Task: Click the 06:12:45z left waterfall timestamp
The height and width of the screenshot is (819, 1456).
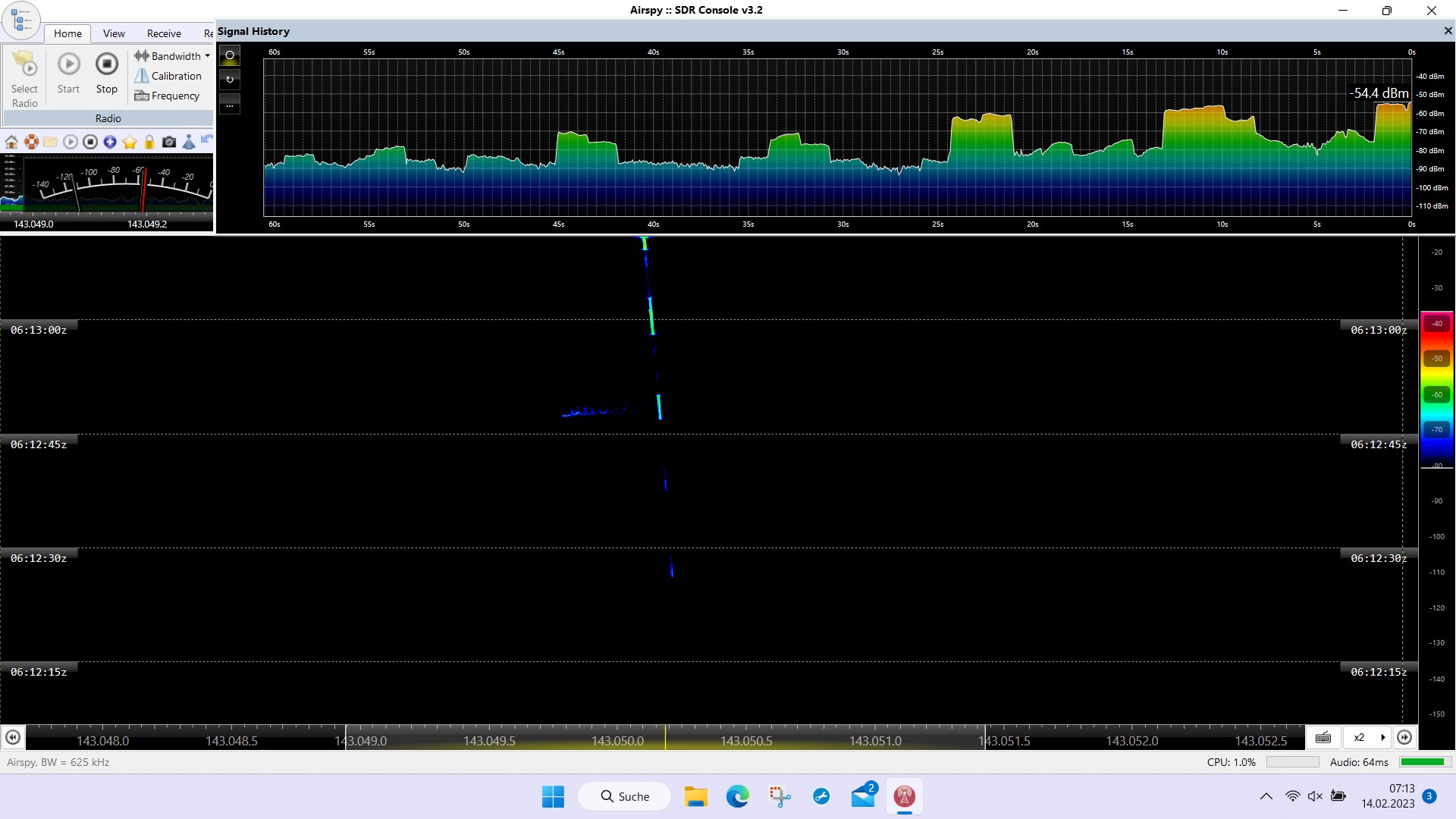Action: [x=39, y=444]
